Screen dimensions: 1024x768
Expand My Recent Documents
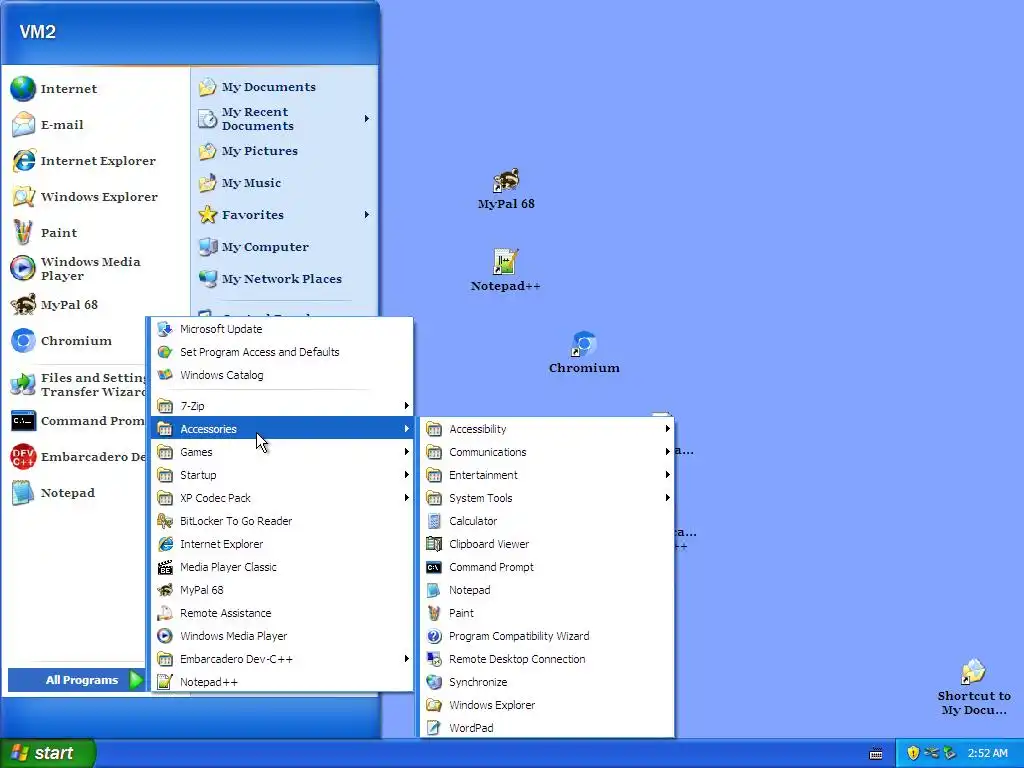pyautogui.click(x=284, y=119)
